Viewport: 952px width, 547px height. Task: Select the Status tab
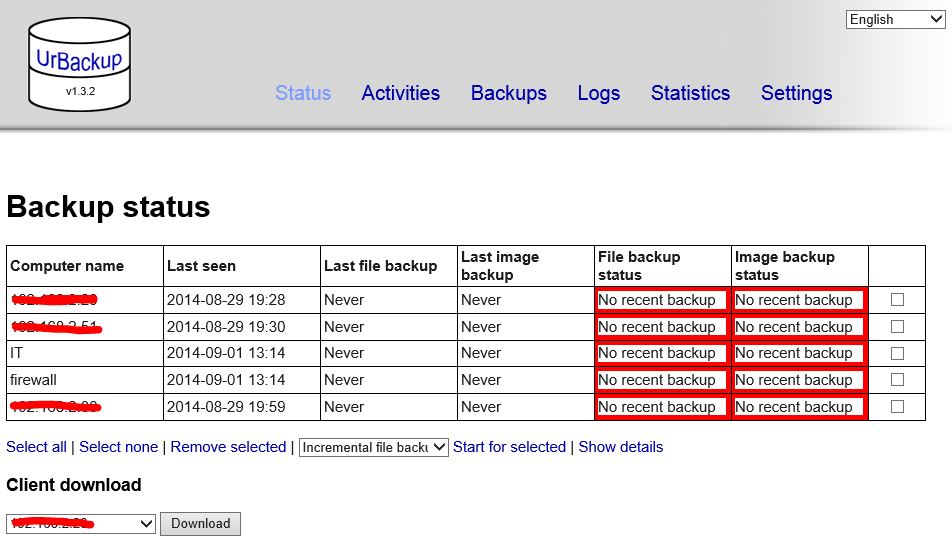pyautogui.click(x=303, y=93)
